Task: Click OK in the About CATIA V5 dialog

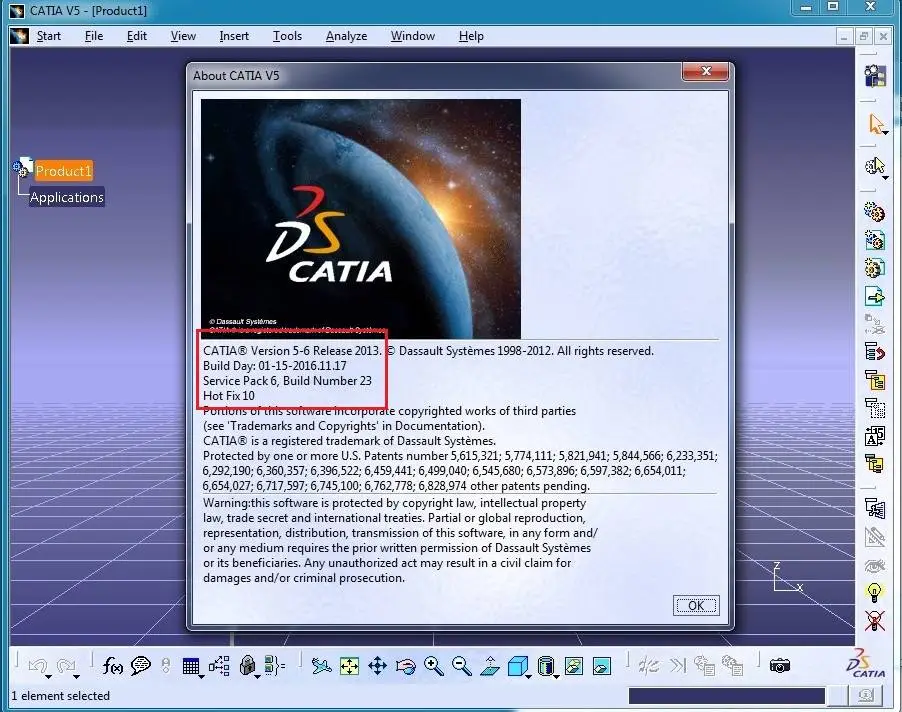Action: pyautogui.click(x=696, y=605)
